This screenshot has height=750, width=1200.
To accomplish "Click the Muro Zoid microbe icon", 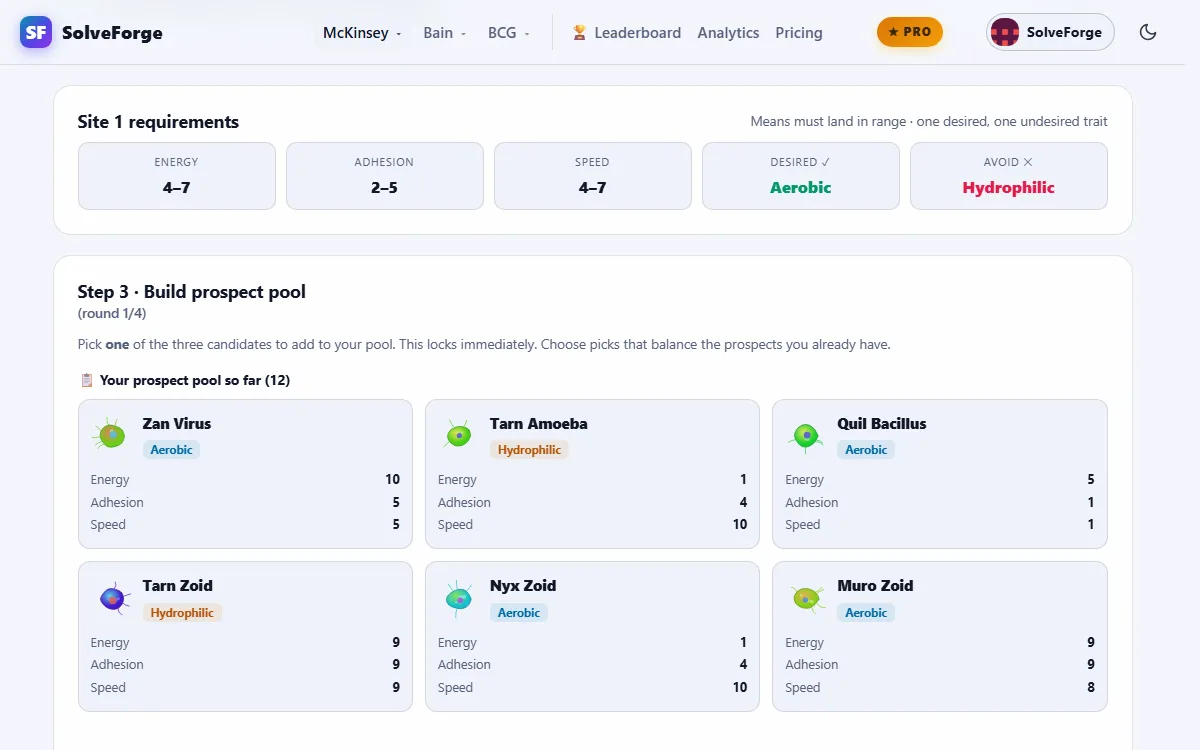I will tap(806, 598).
